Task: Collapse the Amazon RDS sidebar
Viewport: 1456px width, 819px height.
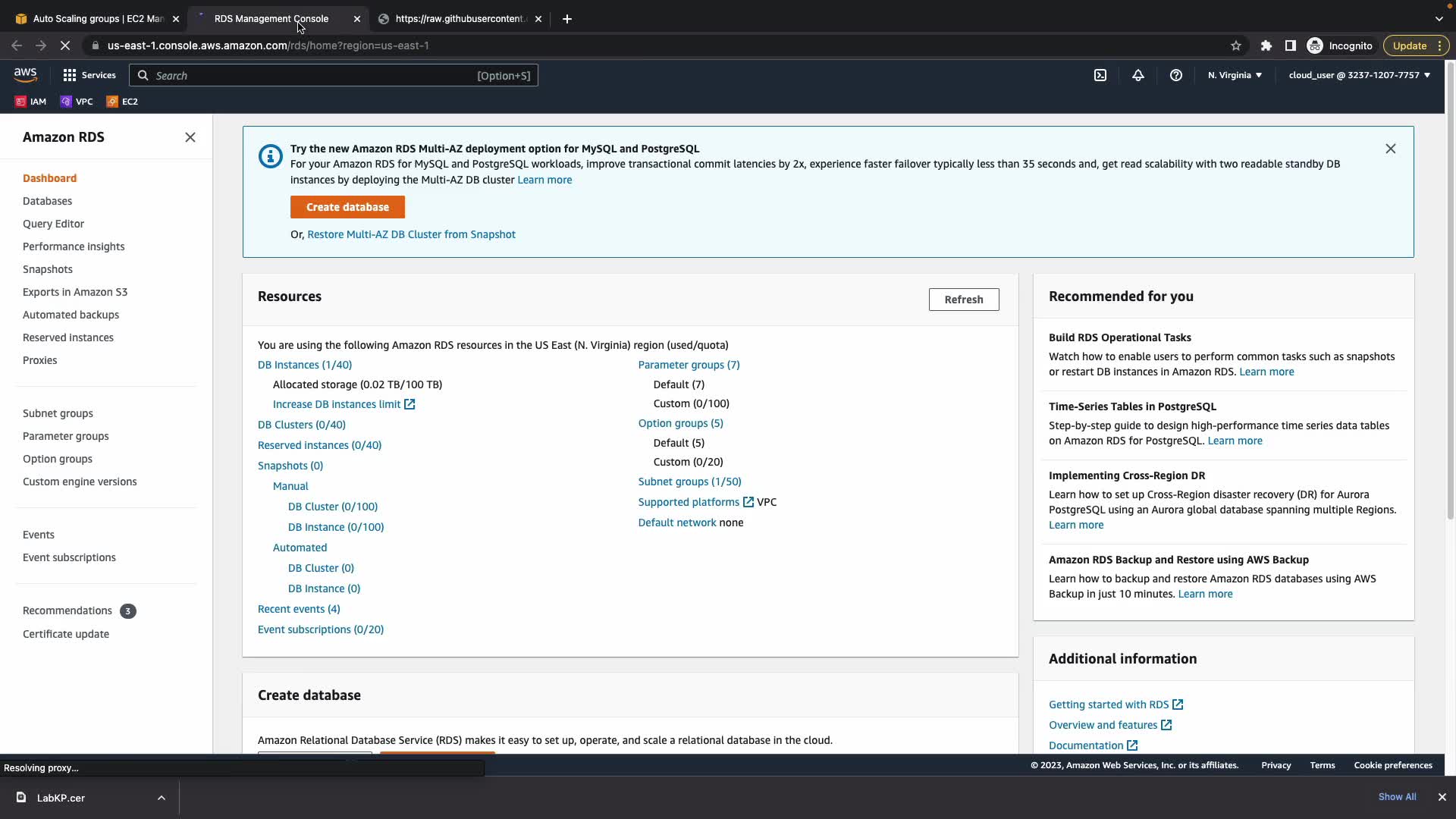Action: pos(190,137)
